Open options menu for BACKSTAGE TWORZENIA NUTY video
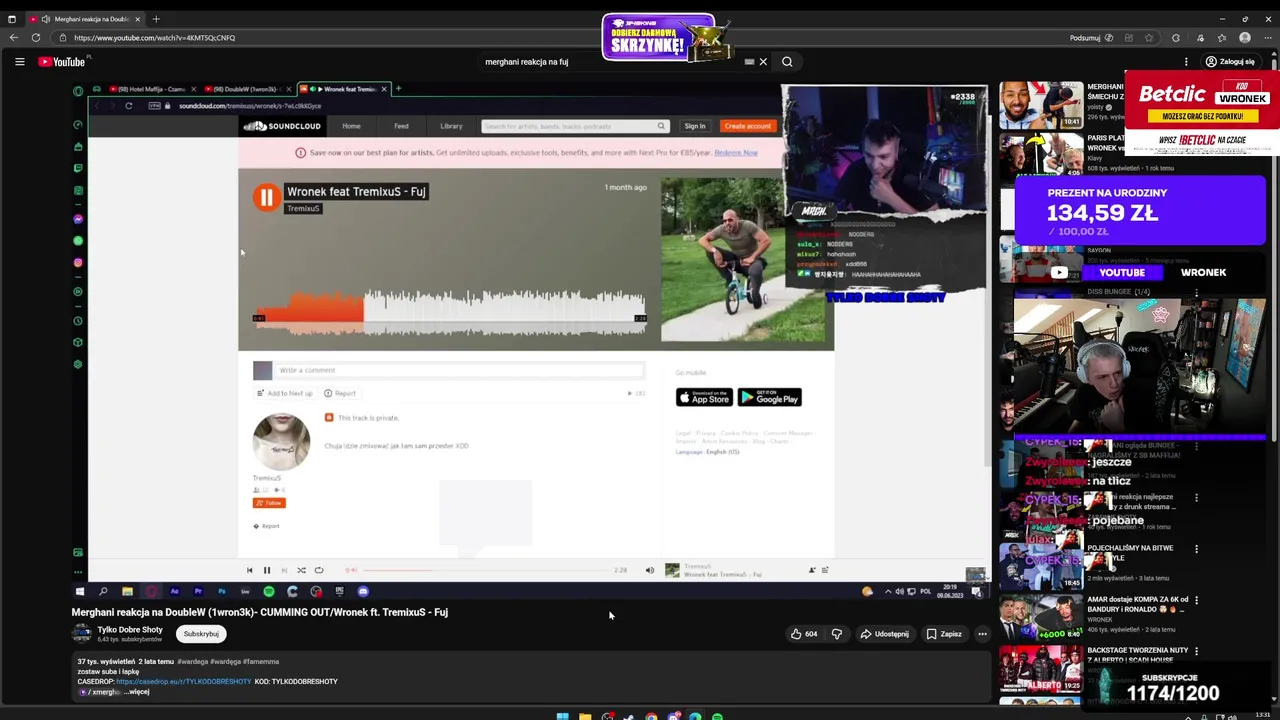Viewport: 1280px width, 720px height. point(1197,651)
